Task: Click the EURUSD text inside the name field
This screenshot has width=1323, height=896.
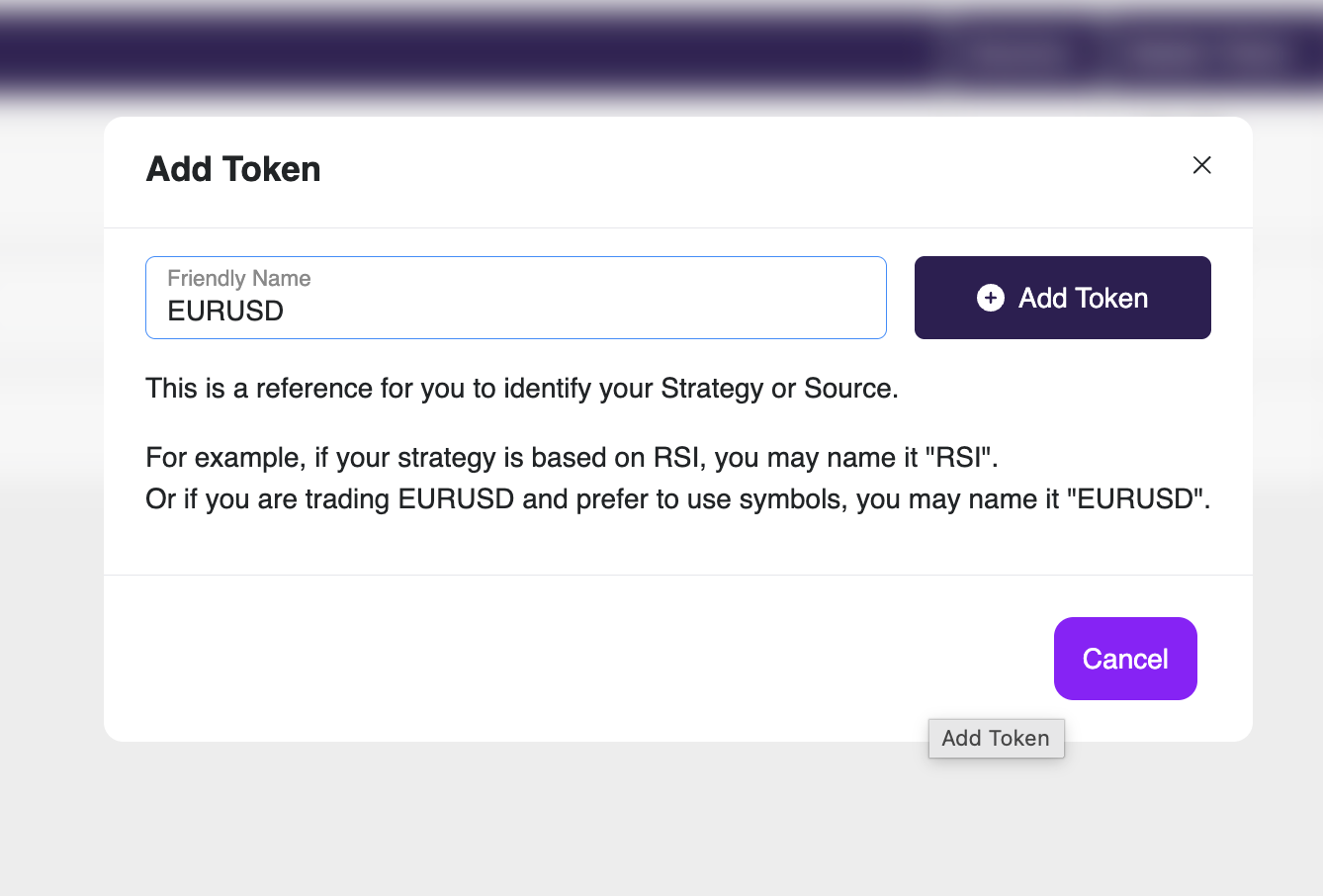Action: pos(225,312)
